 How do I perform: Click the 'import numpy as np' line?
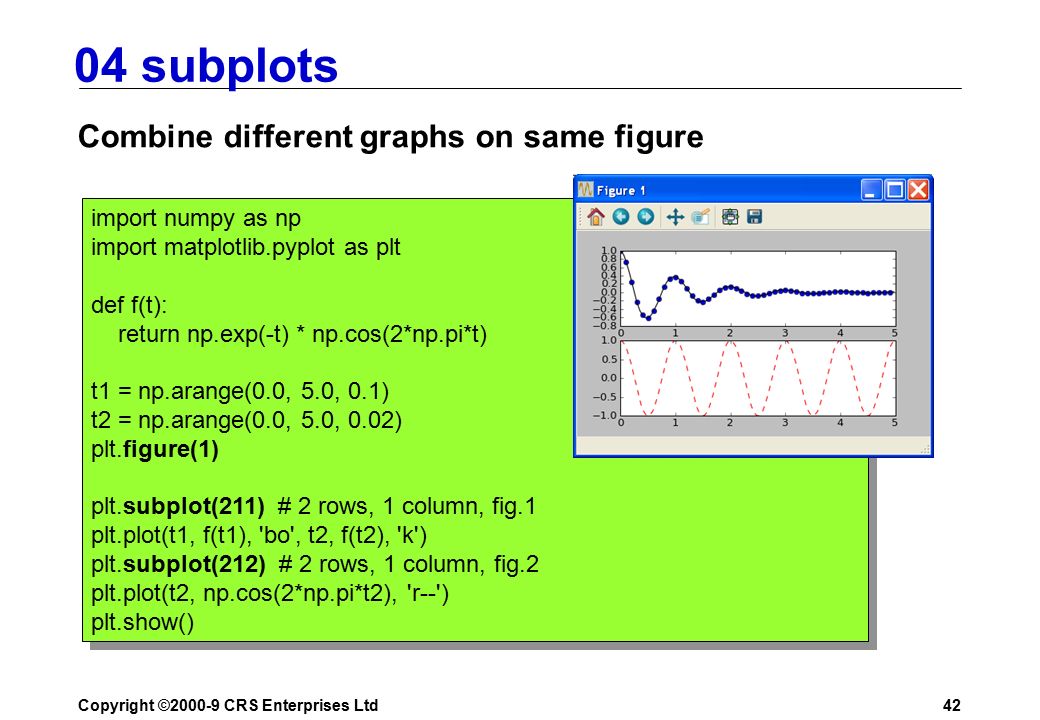[196, 219]
